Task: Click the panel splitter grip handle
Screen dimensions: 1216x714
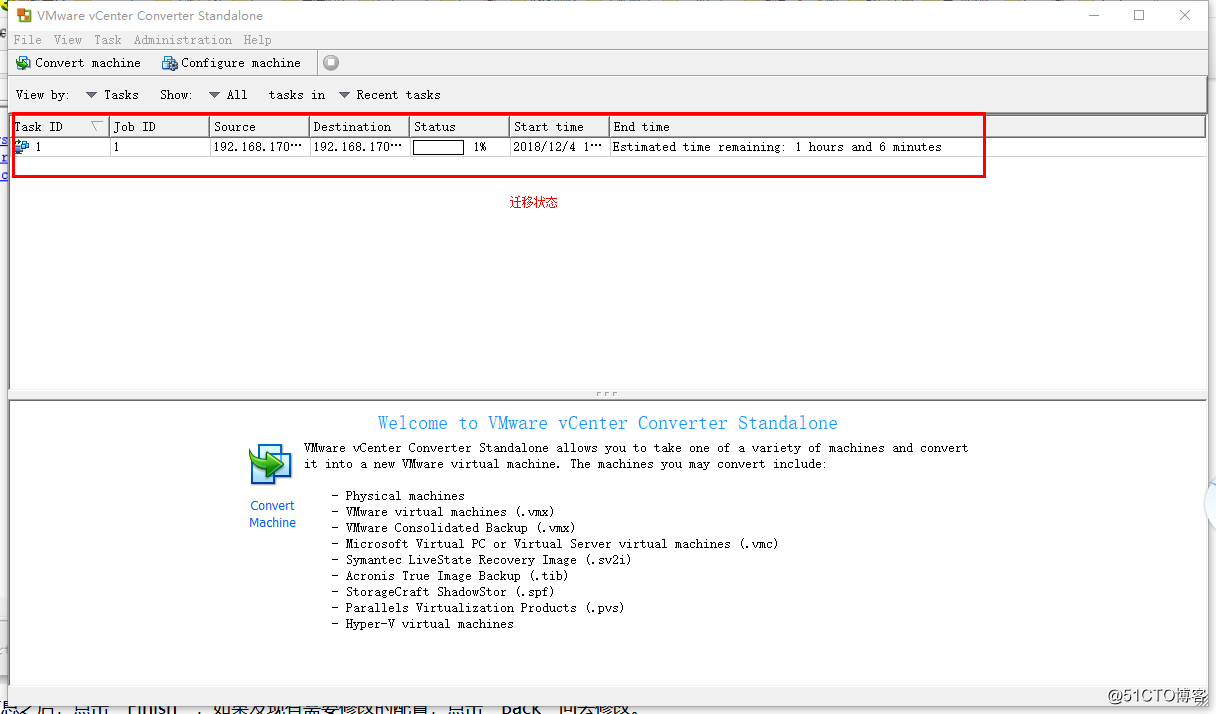Action: (x=607, y=394)
